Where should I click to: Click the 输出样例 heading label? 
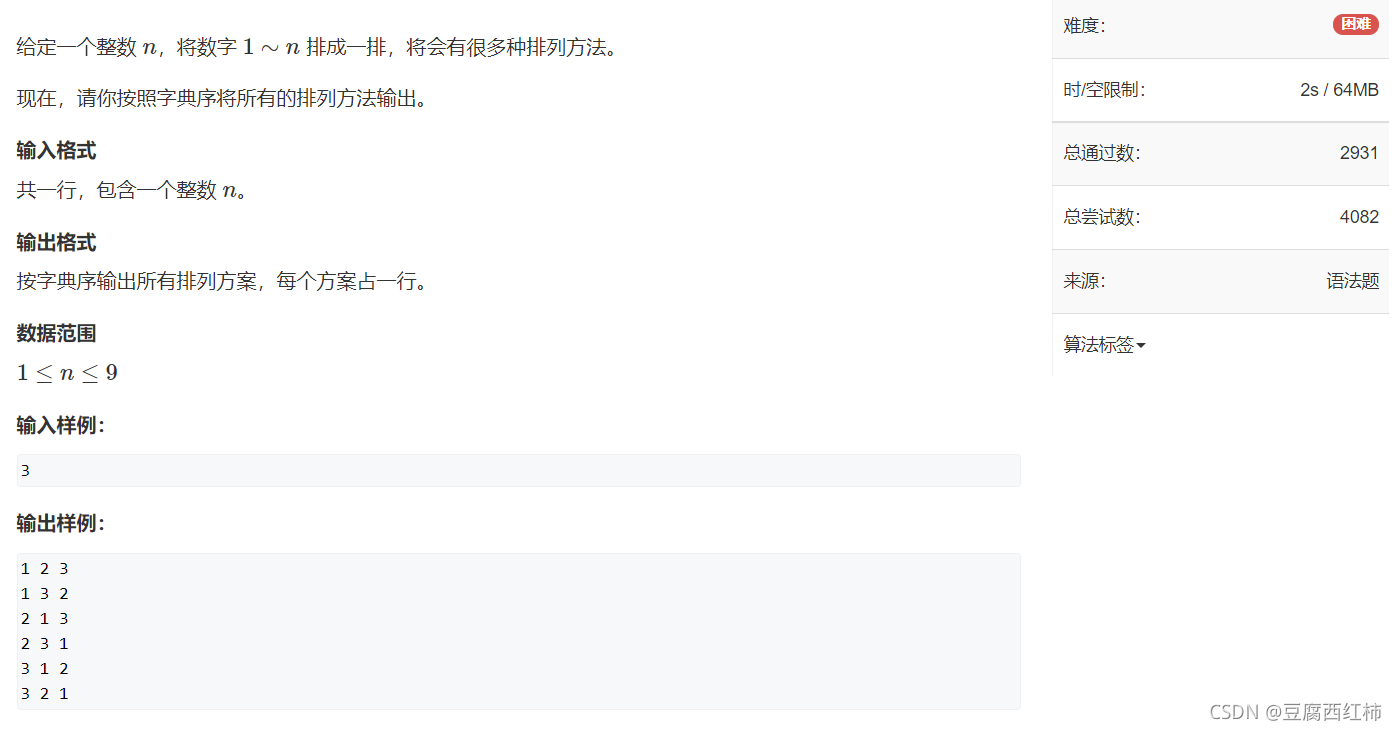61,523
